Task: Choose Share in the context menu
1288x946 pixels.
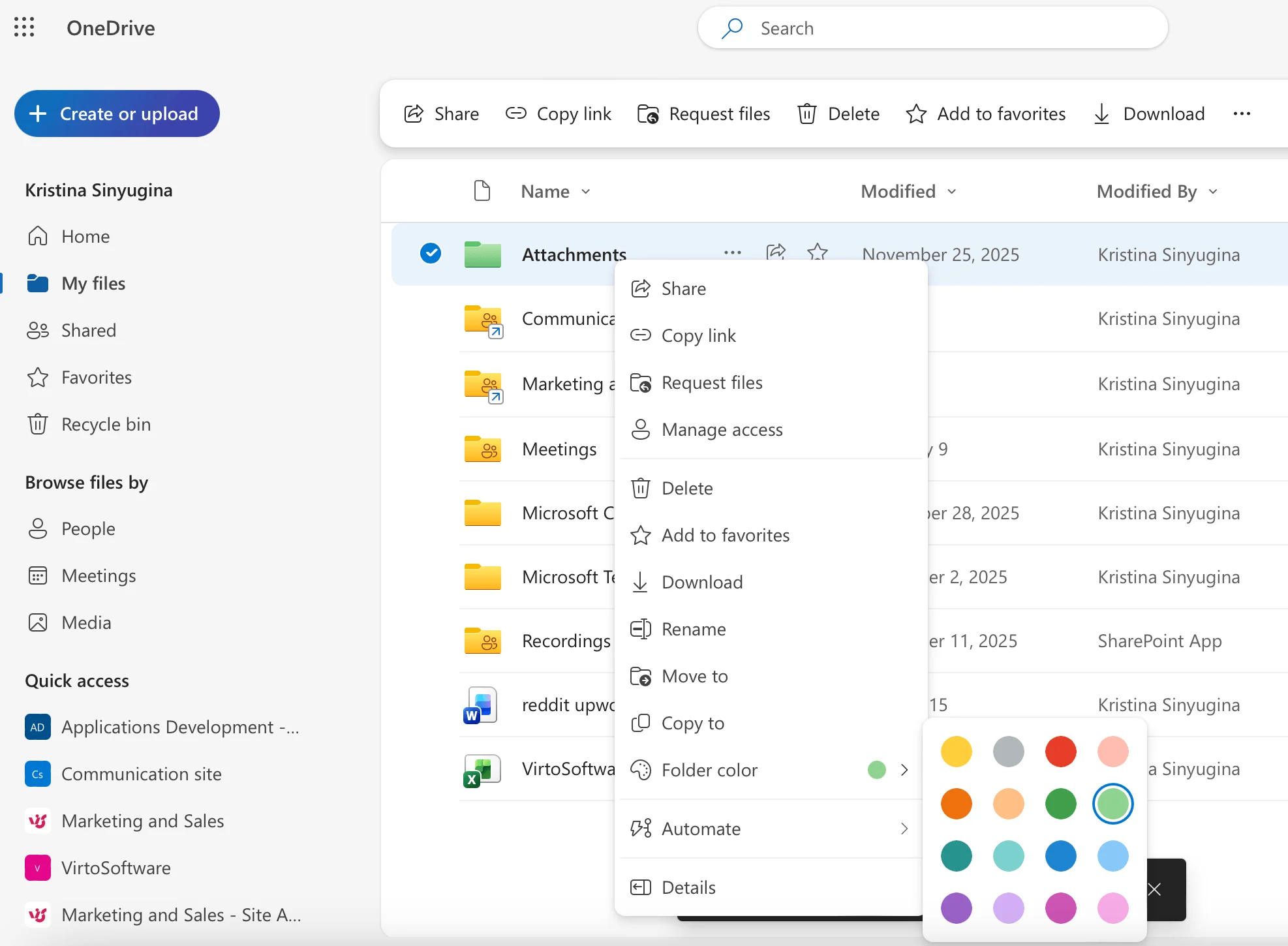Action: [771, 288]
